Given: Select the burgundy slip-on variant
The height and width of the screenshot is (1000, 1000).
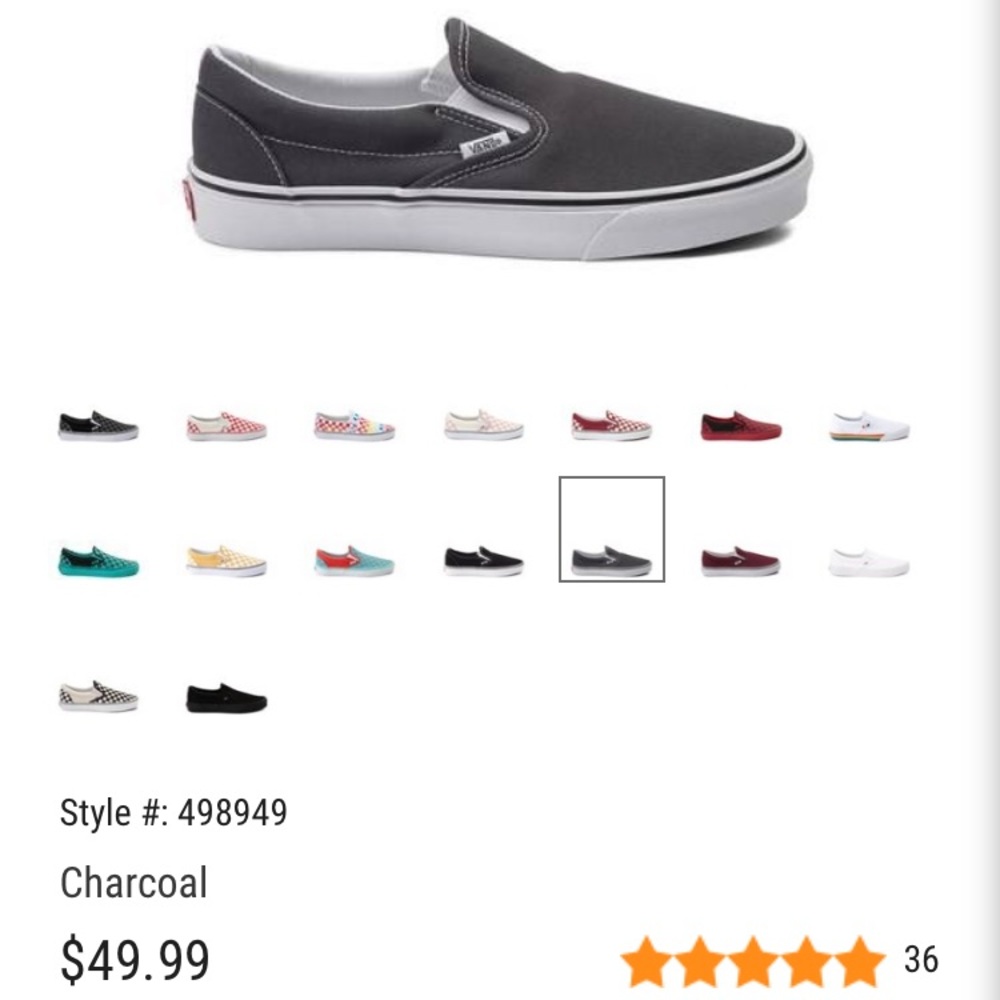Looking at the screenshot, I should click(x=738, y=560).
